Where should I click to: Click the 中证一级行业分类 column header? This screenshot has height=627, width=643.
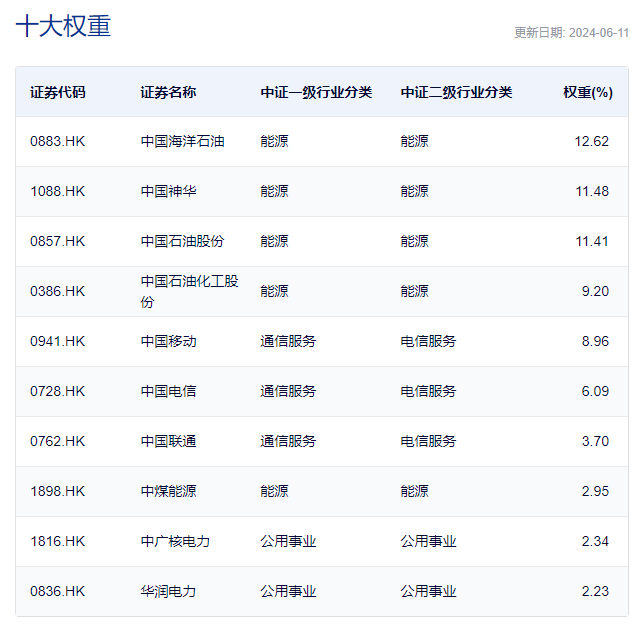[x=316, y=92]
